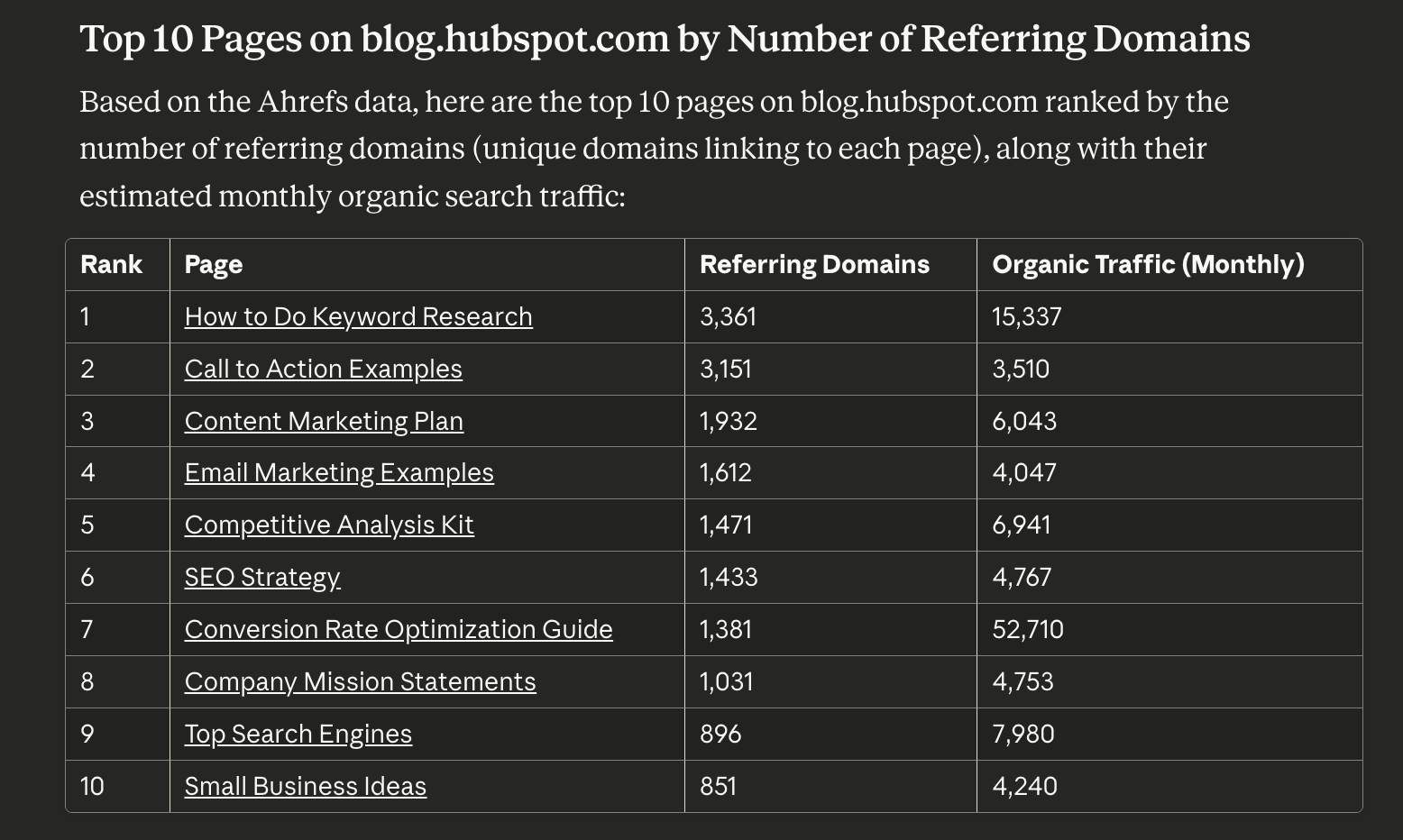Follow the SEO Strategy link
The height and width of the screenshot is (840, 1403).
(x=262, y=578)
